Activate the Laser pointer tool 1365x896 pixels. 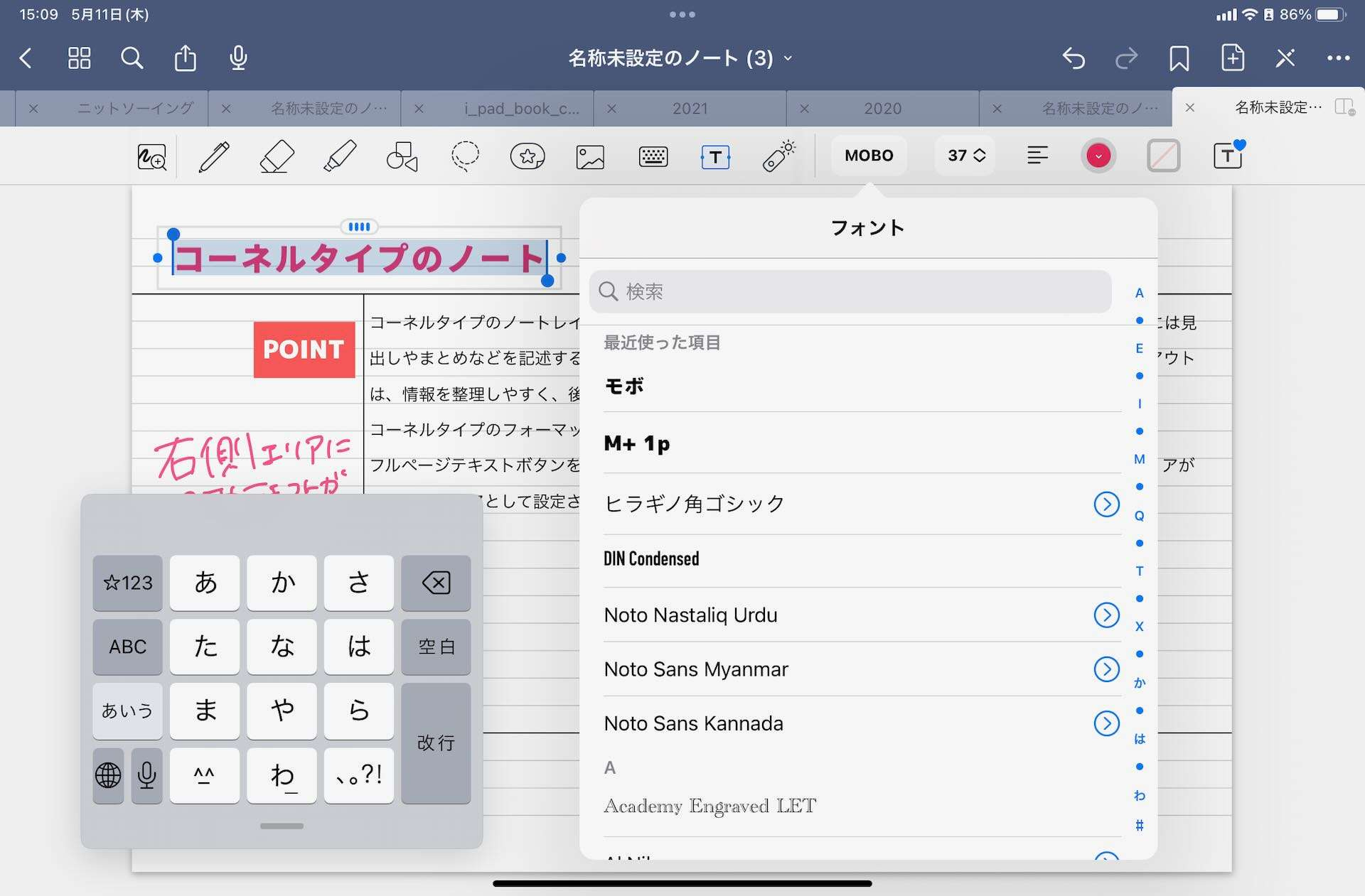tap(778, 156)
